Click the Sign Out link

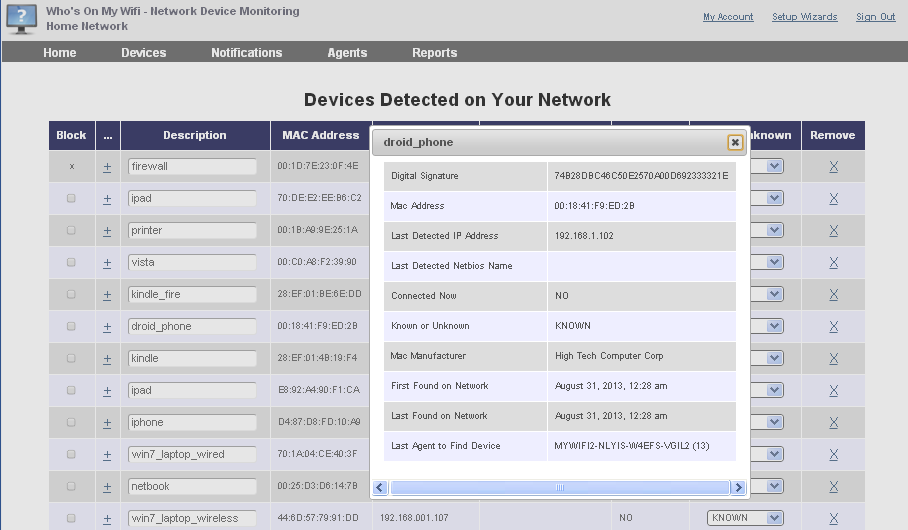click(x=875, y=17)
